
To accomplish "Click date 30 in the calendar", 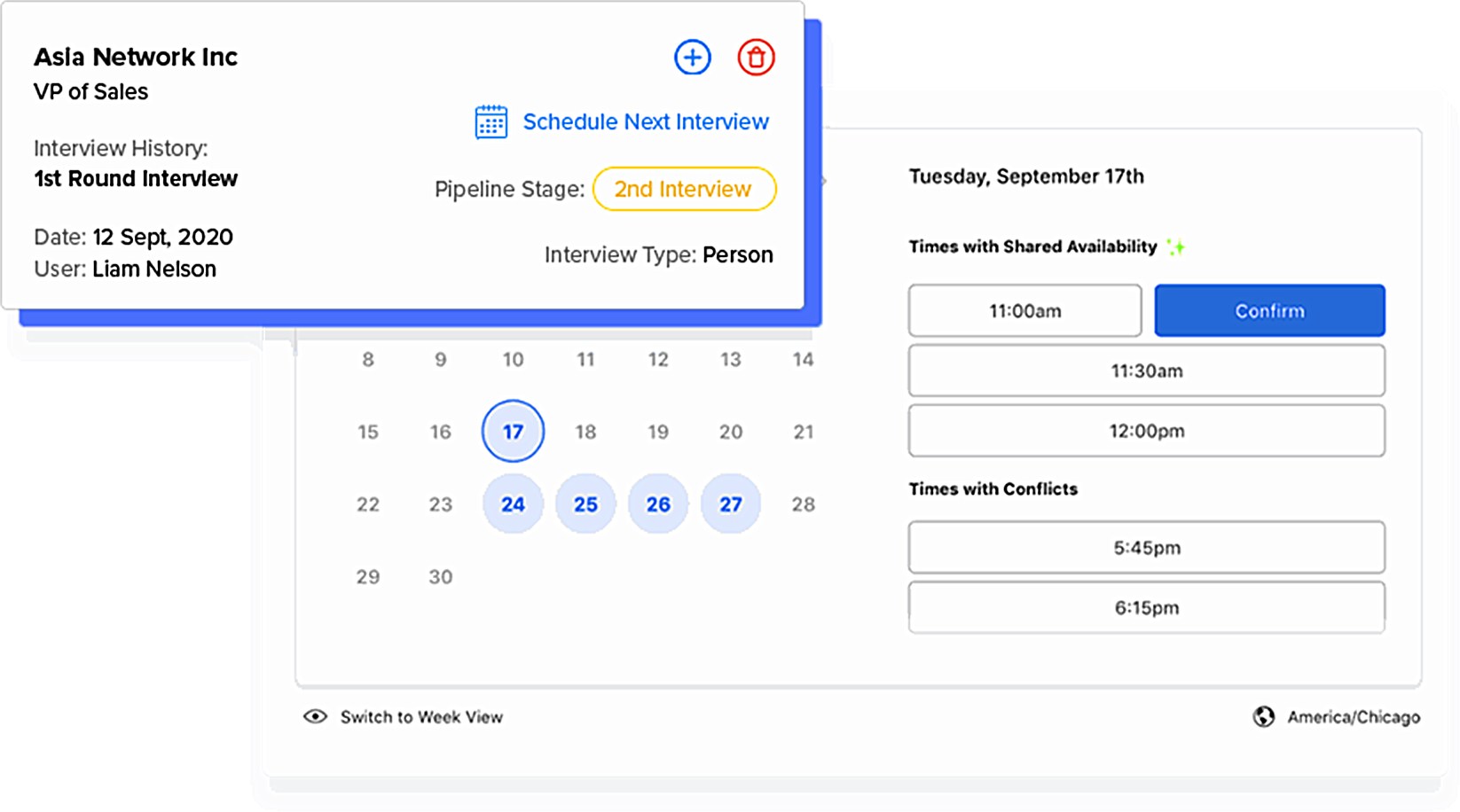I will (441, 576).
